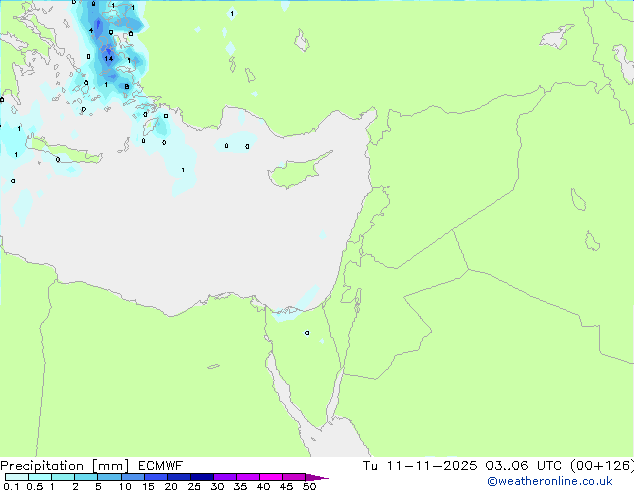Pick the legend swatch between 15 and 20
The image size is (634, 490).
(x=155, y=477)
